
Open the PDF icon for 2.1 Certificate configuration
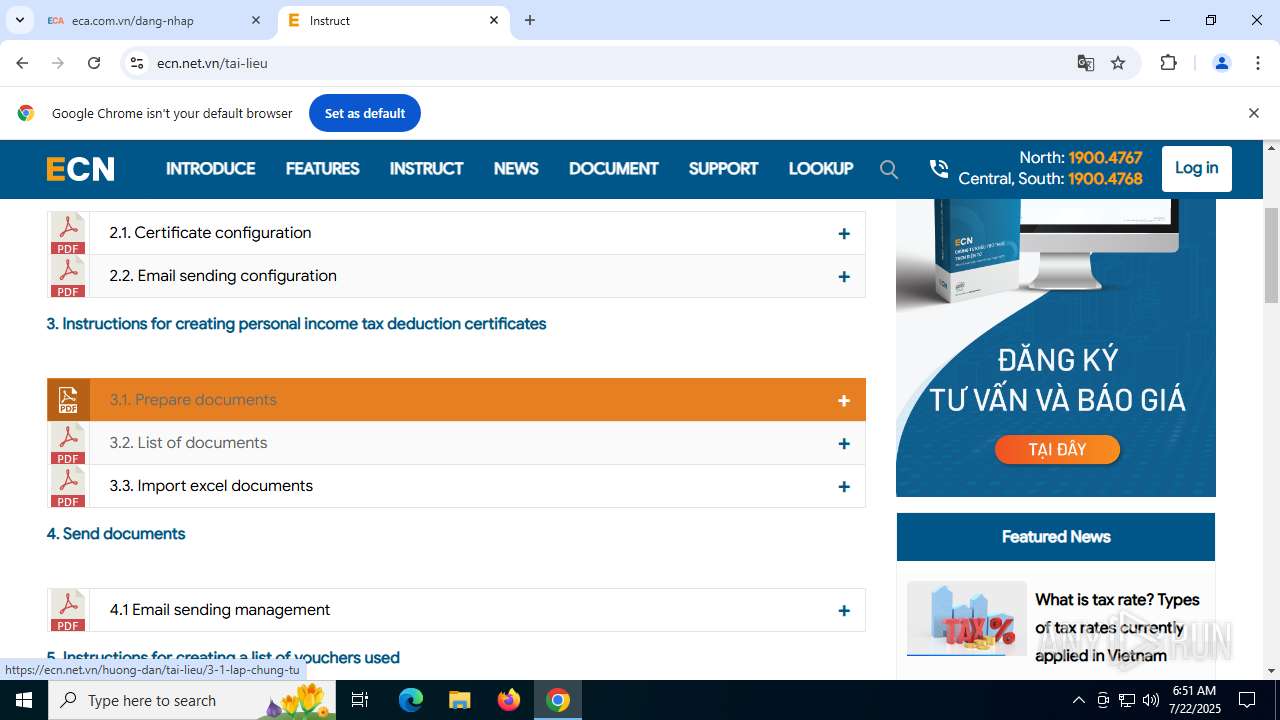(x=68, y=233)
